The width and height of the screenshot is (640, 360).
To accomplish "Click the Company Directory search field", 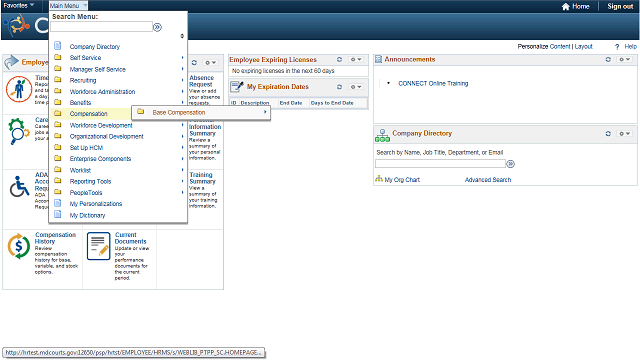I will [440, 164].
